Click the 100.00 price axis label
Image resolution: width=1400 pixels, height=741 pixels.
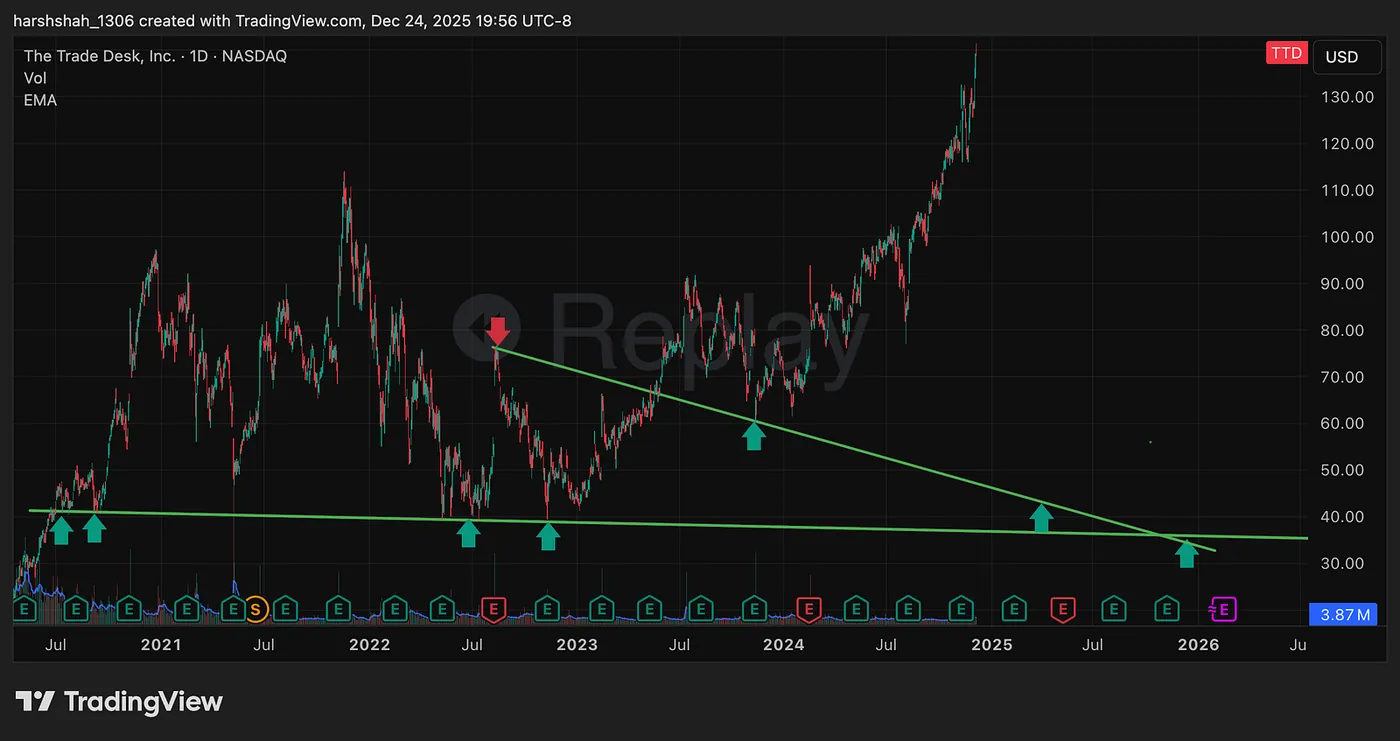point(1346,237)
